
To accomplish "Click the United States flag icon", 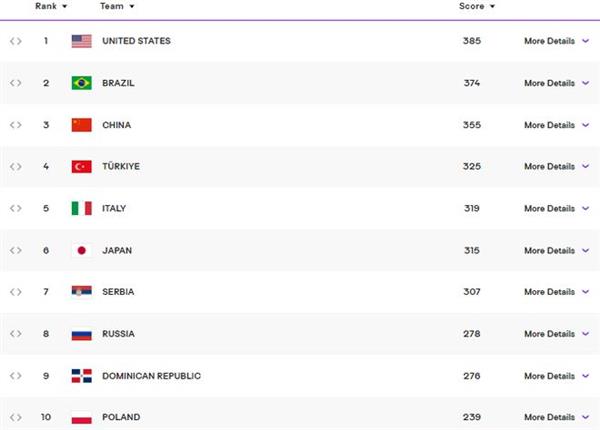I will [82, 41].
